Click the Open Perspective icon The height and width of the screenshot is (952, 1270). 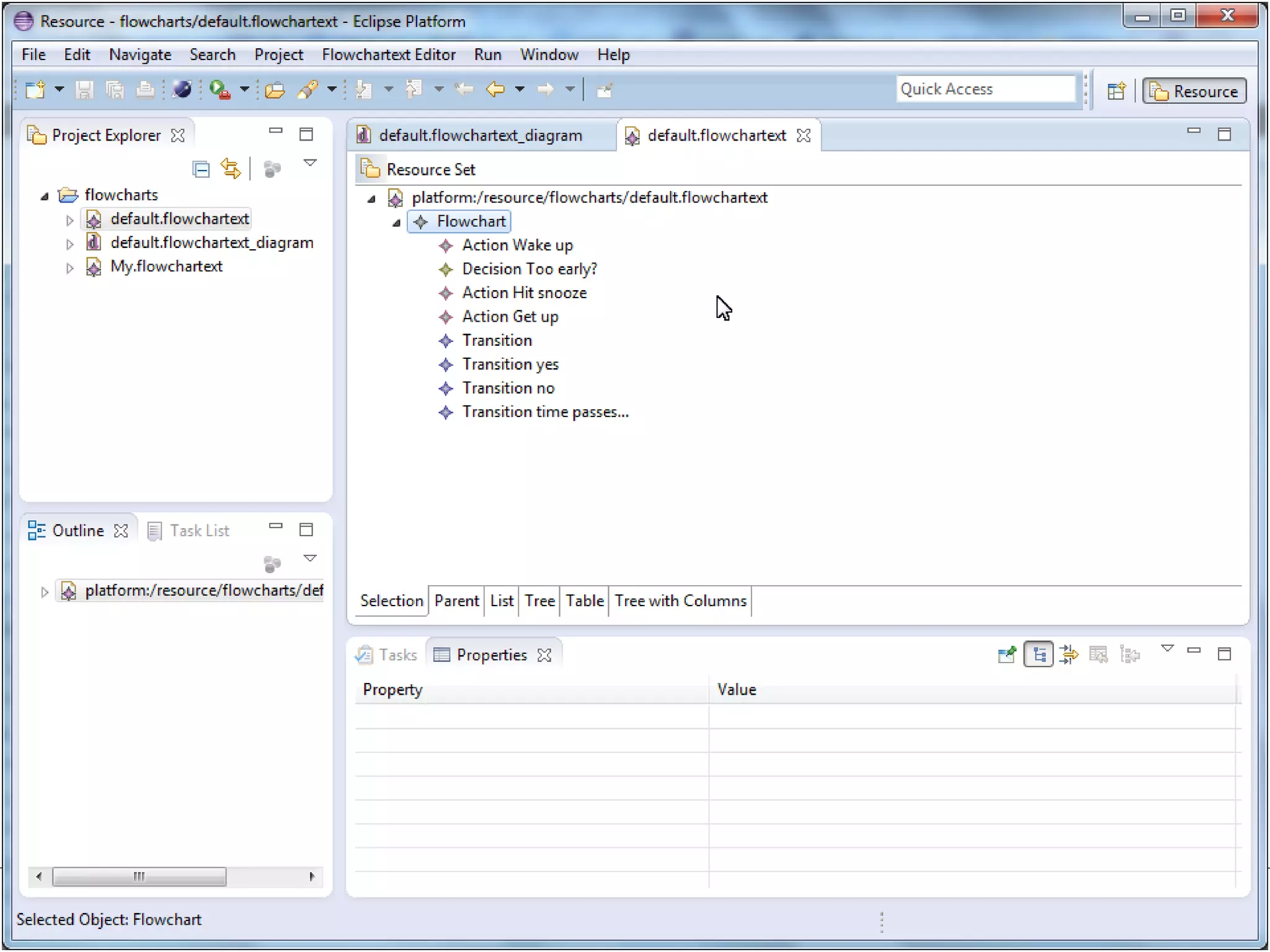click(1116, 91)
